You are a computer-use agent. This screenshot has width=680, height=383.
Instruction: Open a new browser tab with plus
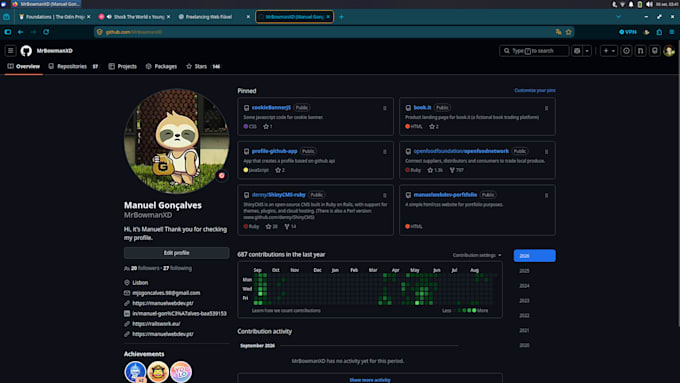tap(341, 16)
